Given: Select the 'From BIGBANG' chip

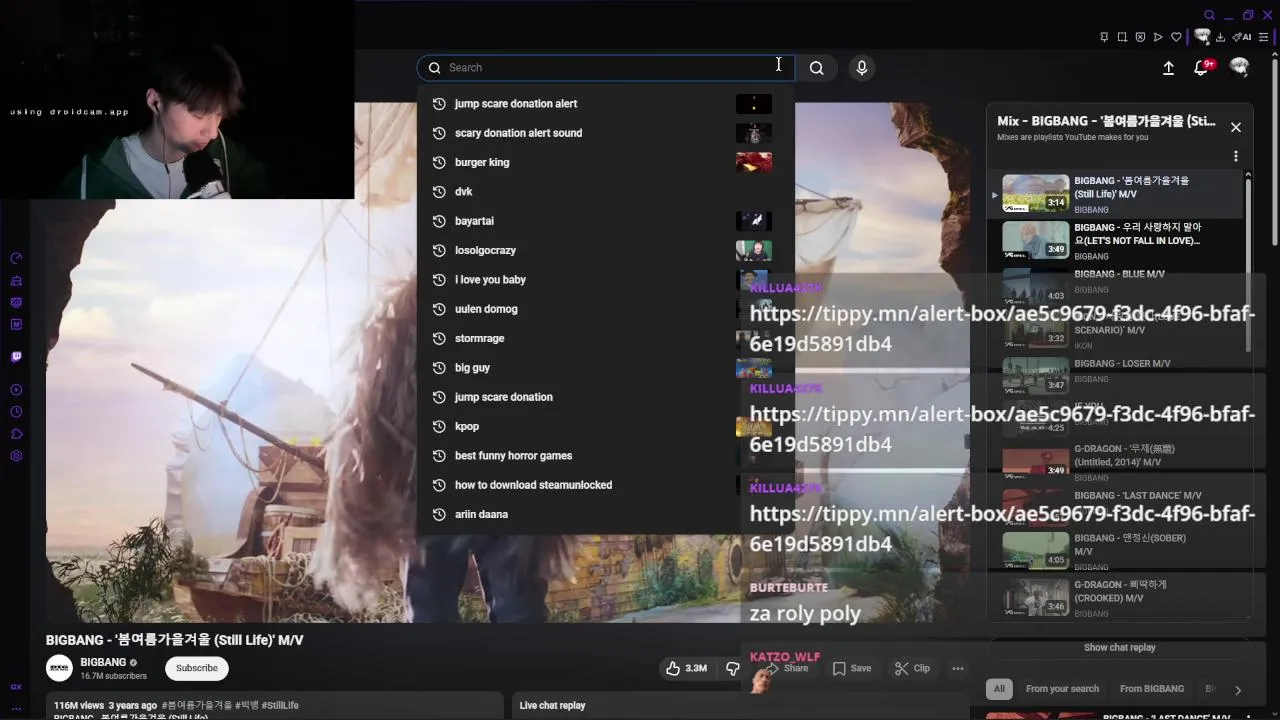Looking at the screenshot, I should [1152, 689].
